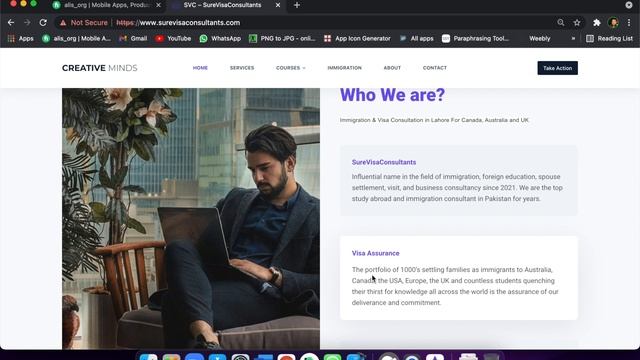Open the SERVICES nav item
Image resolution: width=640 pixels, height=360 pixels.
[x=242, y=68]
